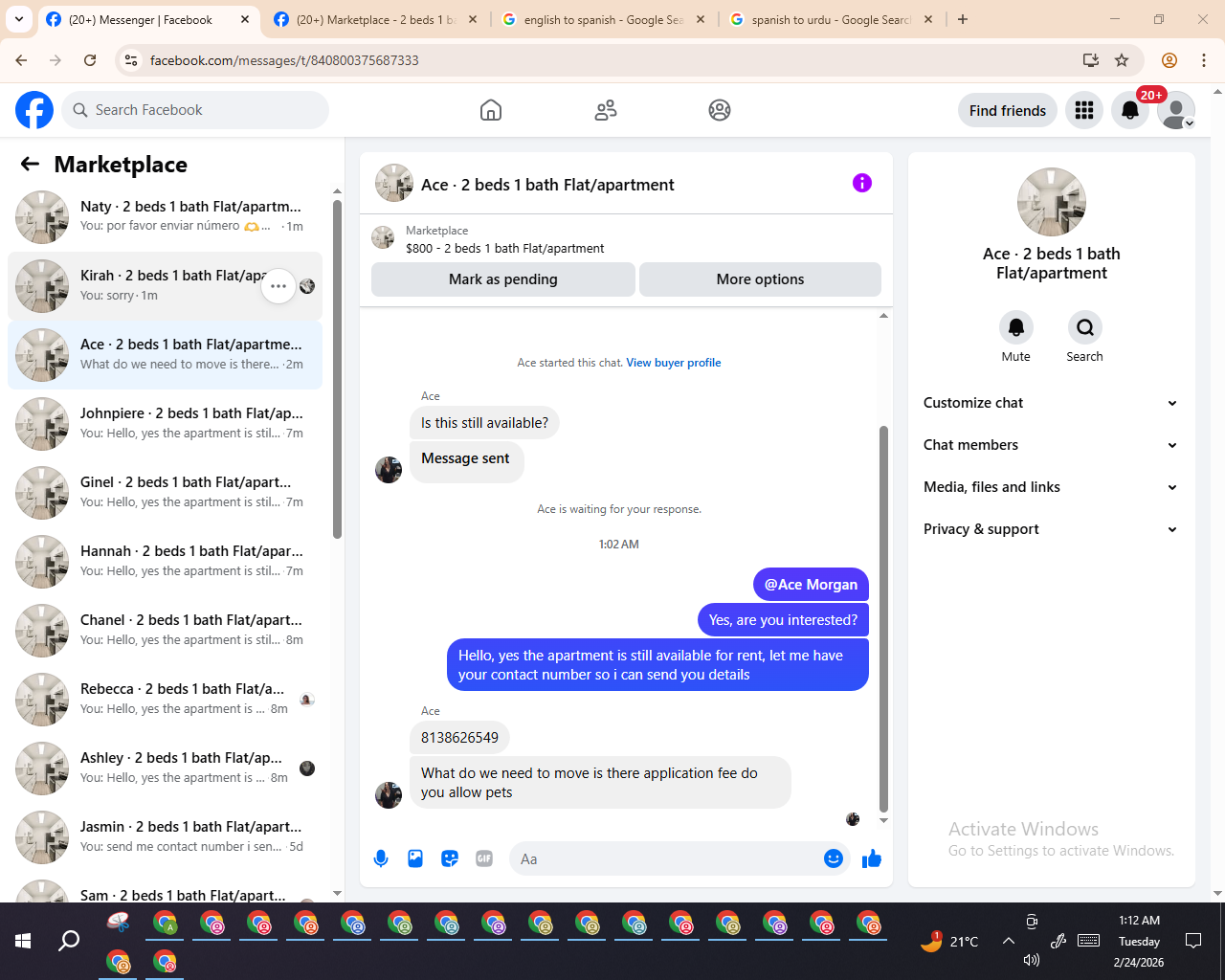Open account profile picture menu
This screenshot has width=1225, height=980.
click(1176, 110)
